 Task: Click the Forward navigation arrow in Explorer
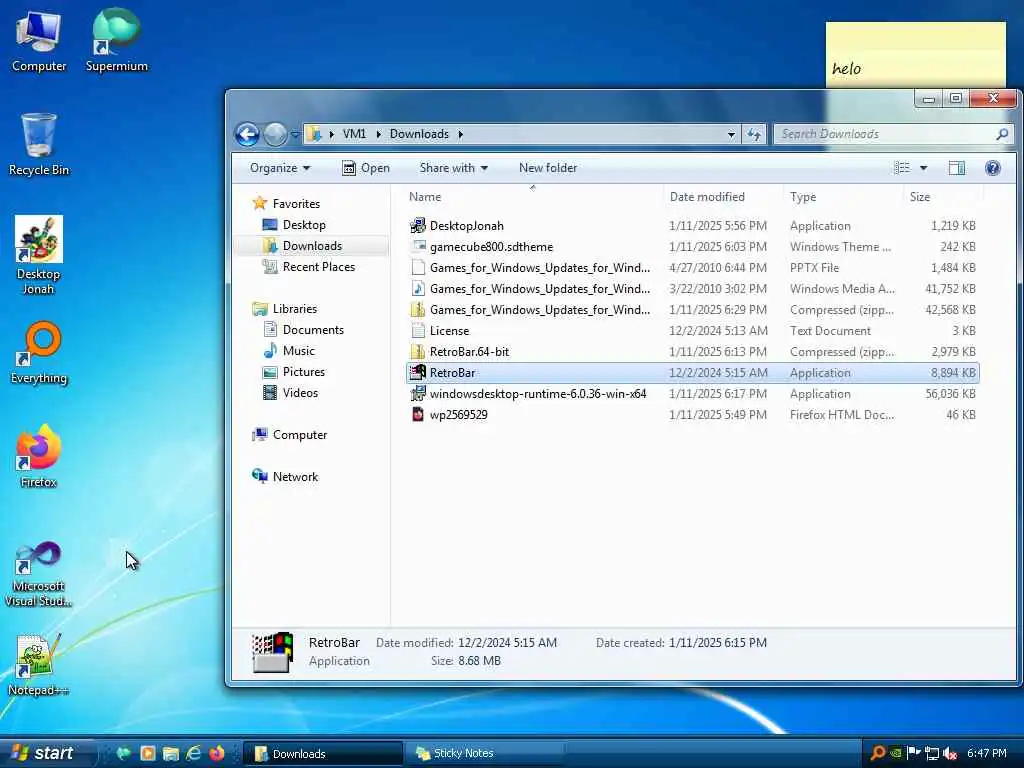(x=275, y=135)
